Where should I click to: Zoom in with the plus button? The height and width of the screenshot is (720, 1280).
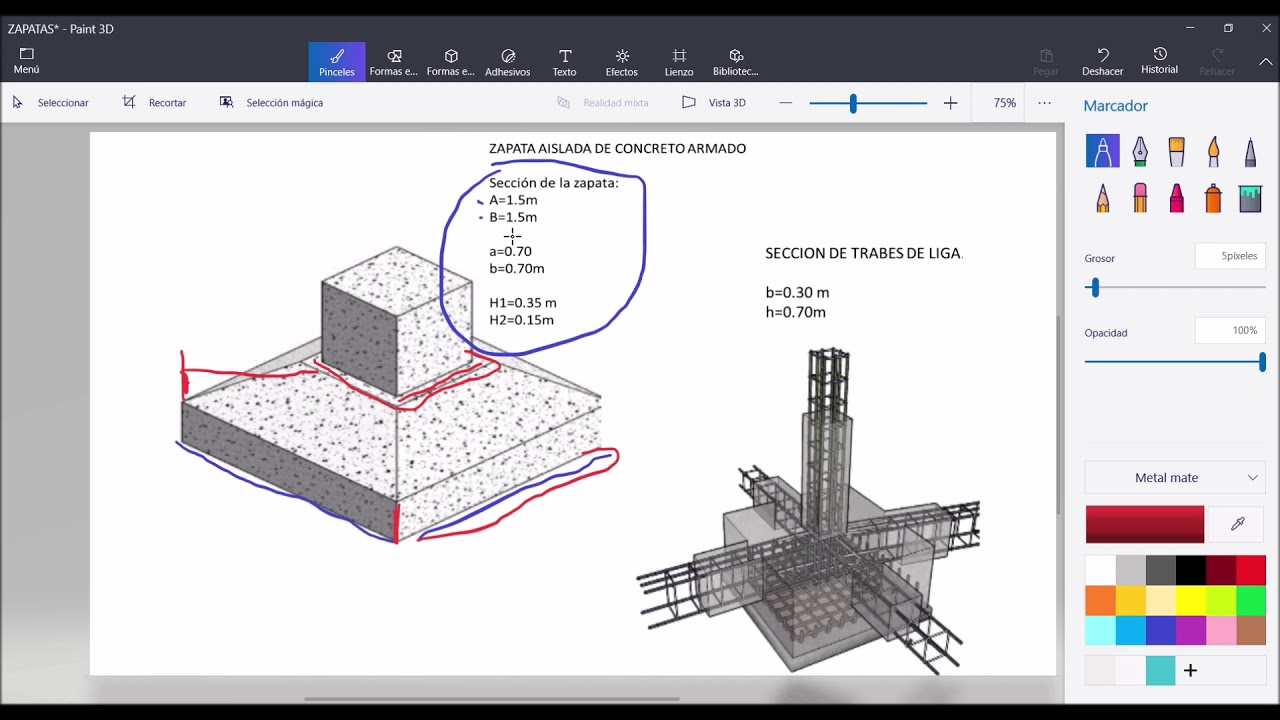point(950,103)
